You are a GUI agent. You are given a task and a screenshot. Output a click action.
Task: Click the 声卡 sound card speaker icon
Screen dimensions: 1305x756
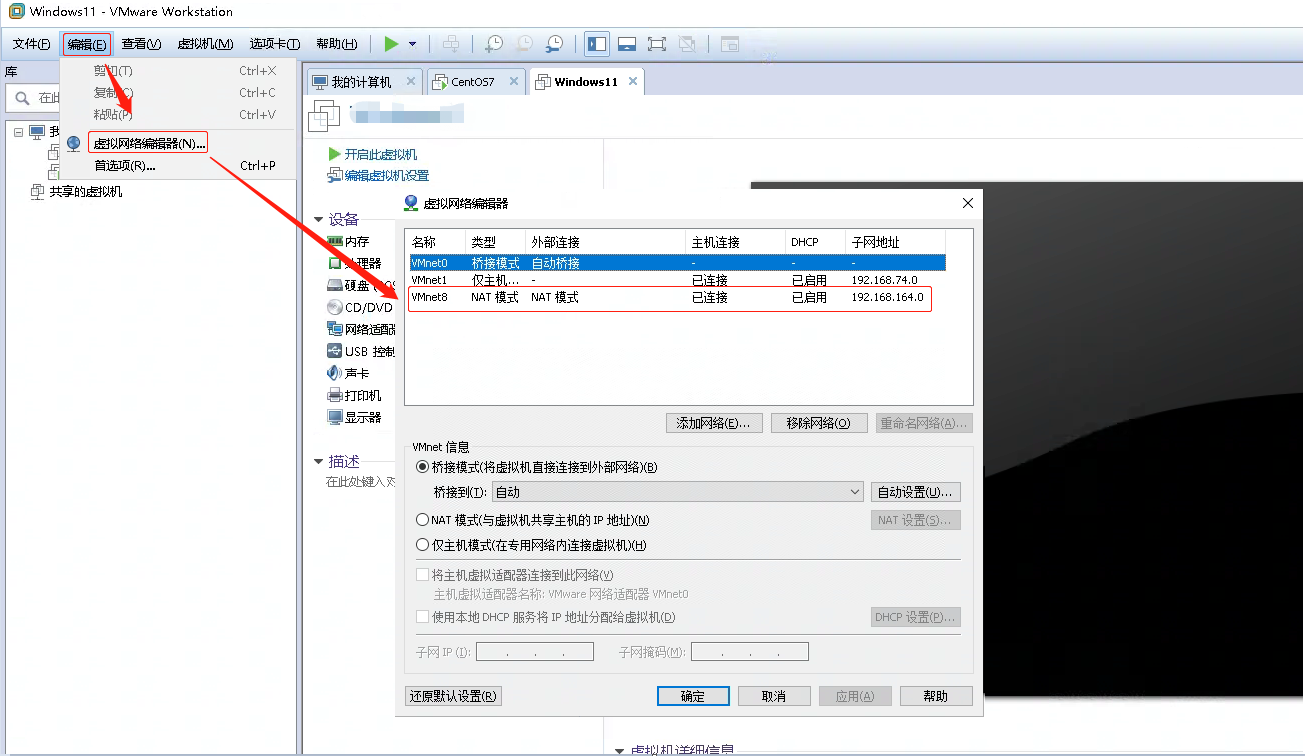tap(335, 373)
